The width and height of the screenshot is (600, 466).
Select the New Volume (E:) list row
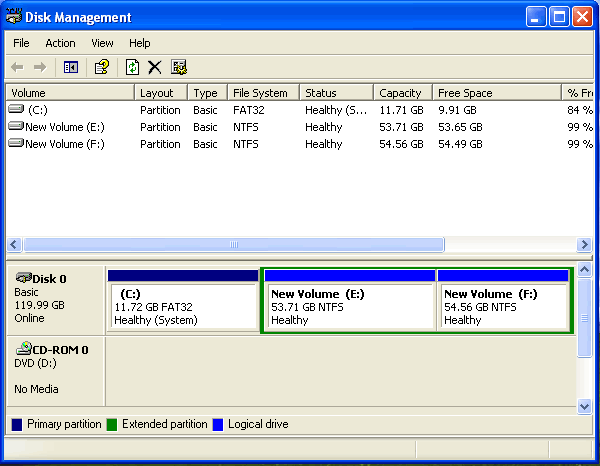click(x=300, y=127)
